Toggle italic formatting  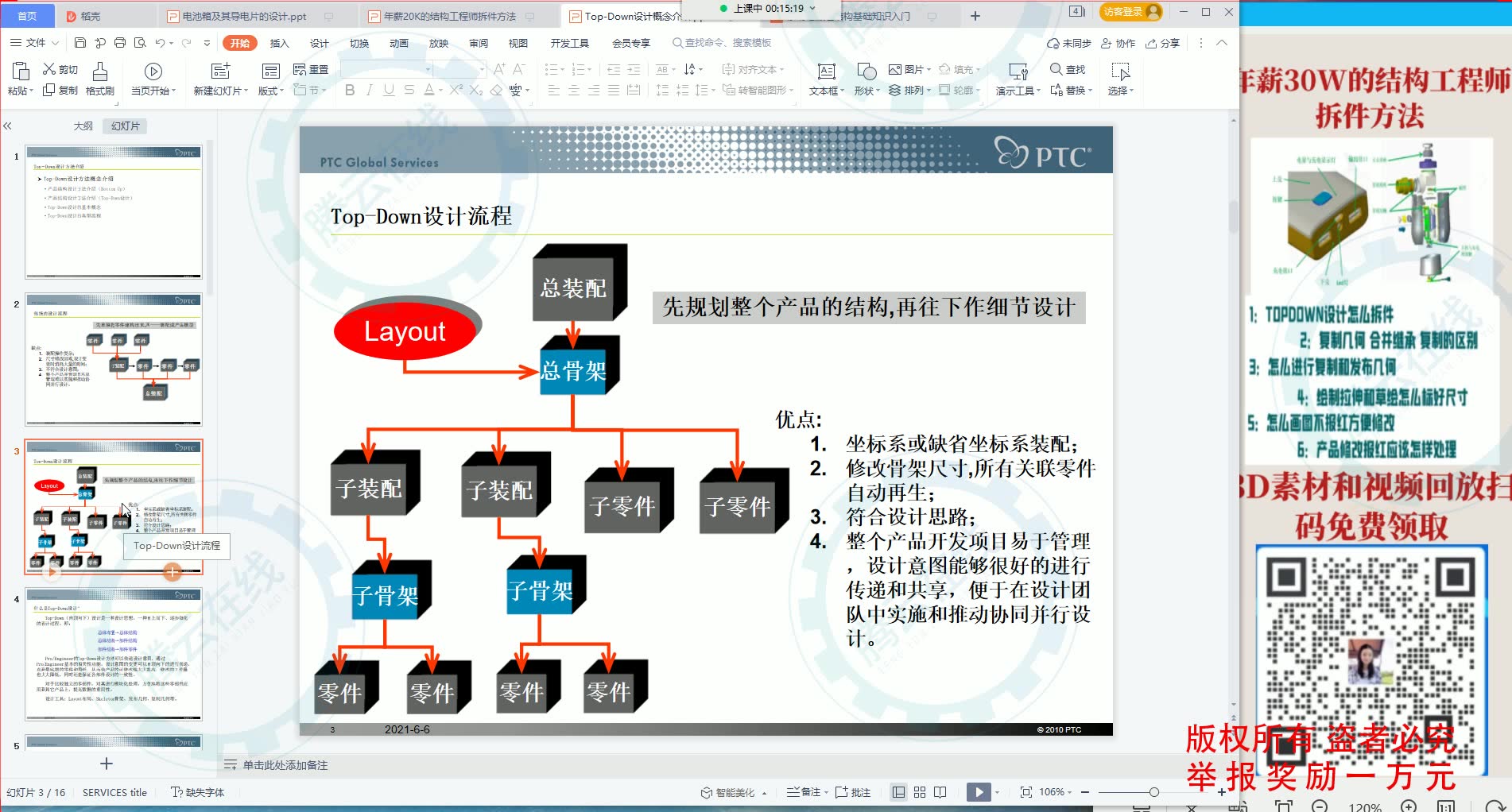(x=369, y=91)
